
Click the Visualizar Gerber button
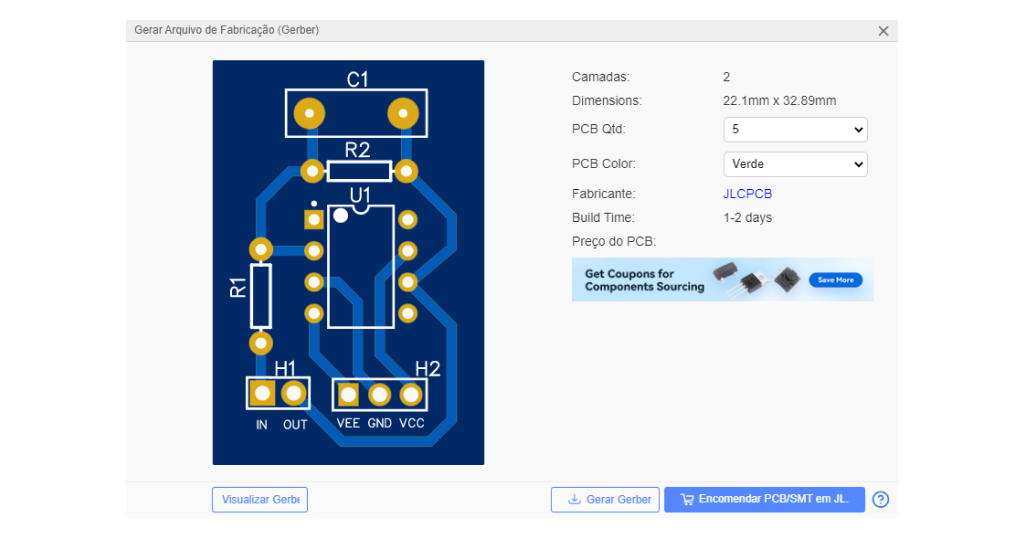[260, 499]
